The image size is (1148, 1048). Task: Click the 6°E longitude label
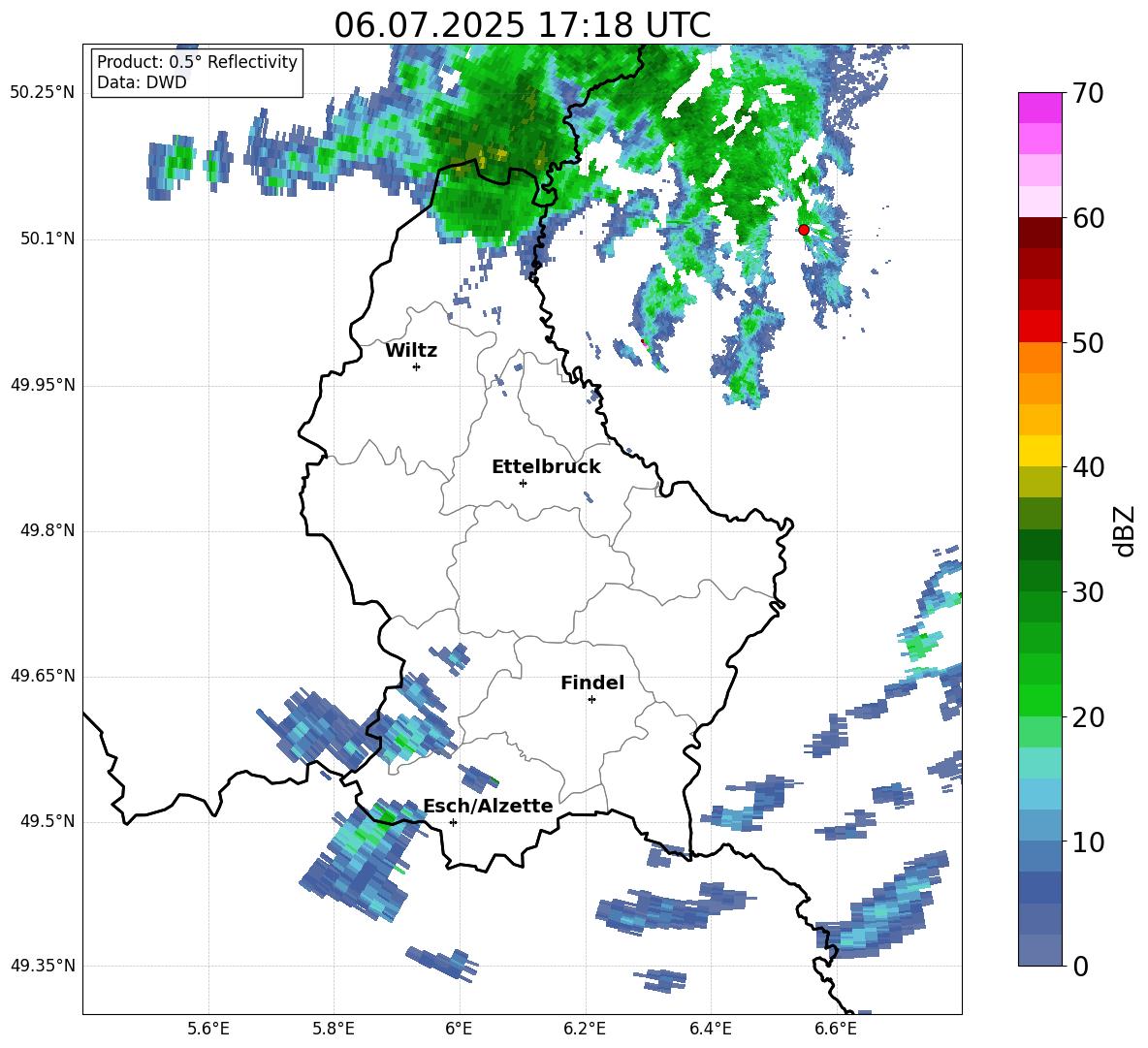pos(459,1029)
